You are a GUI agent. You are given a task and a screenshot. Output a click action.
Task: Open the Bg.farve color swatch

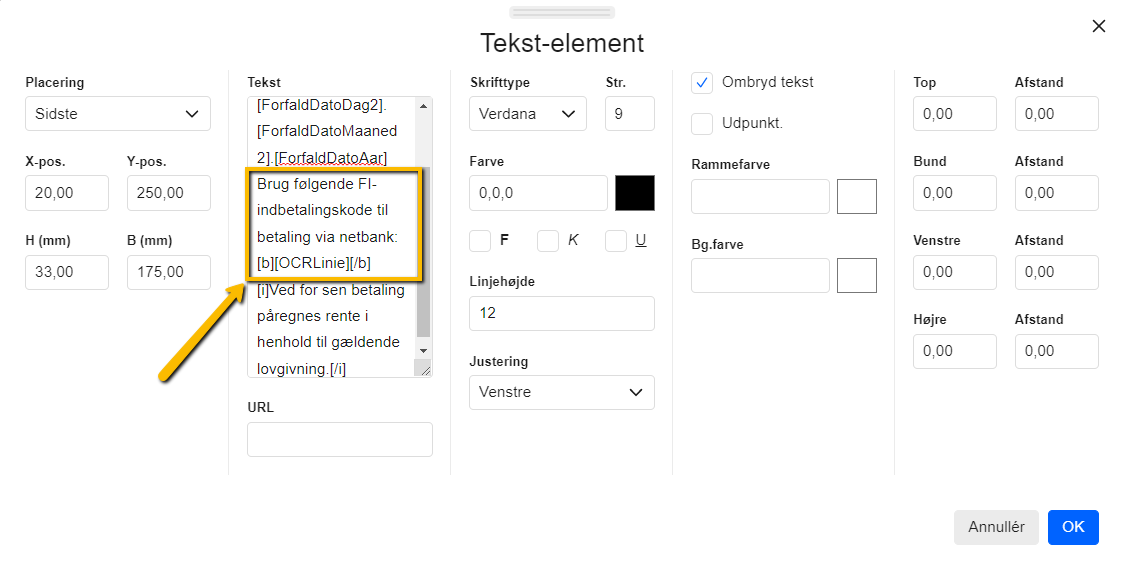pyautogui.click(x=857, y=276)
